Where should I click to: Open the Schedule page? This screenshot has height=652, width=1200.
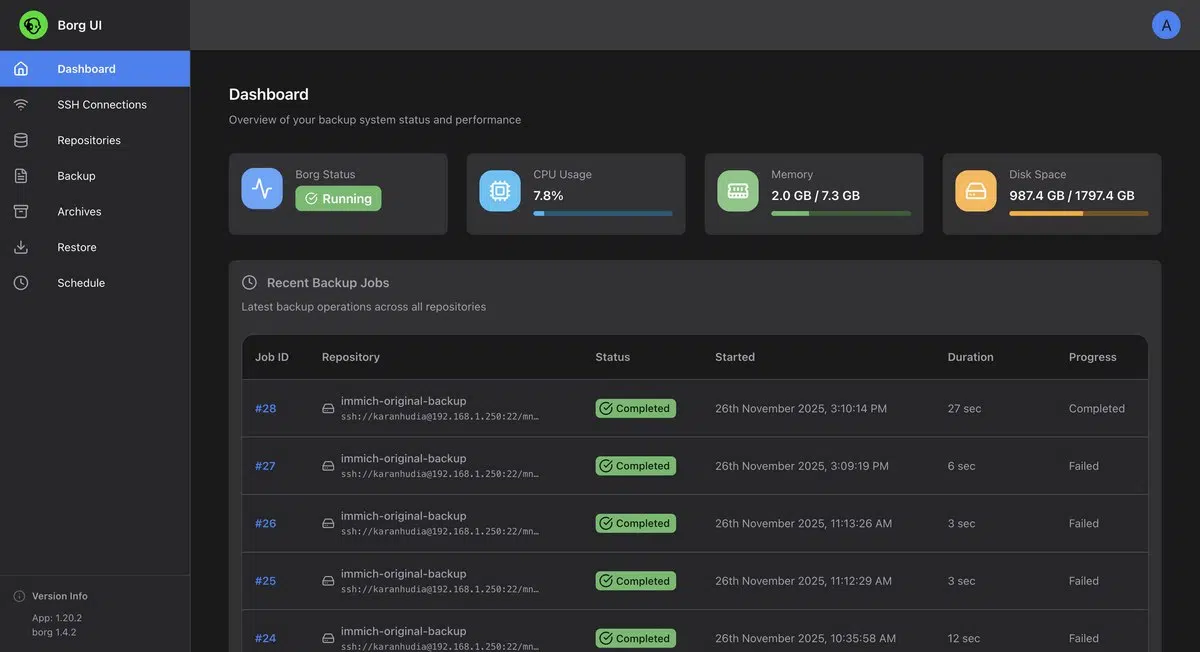pyautogui.click(x=81, y=283)
